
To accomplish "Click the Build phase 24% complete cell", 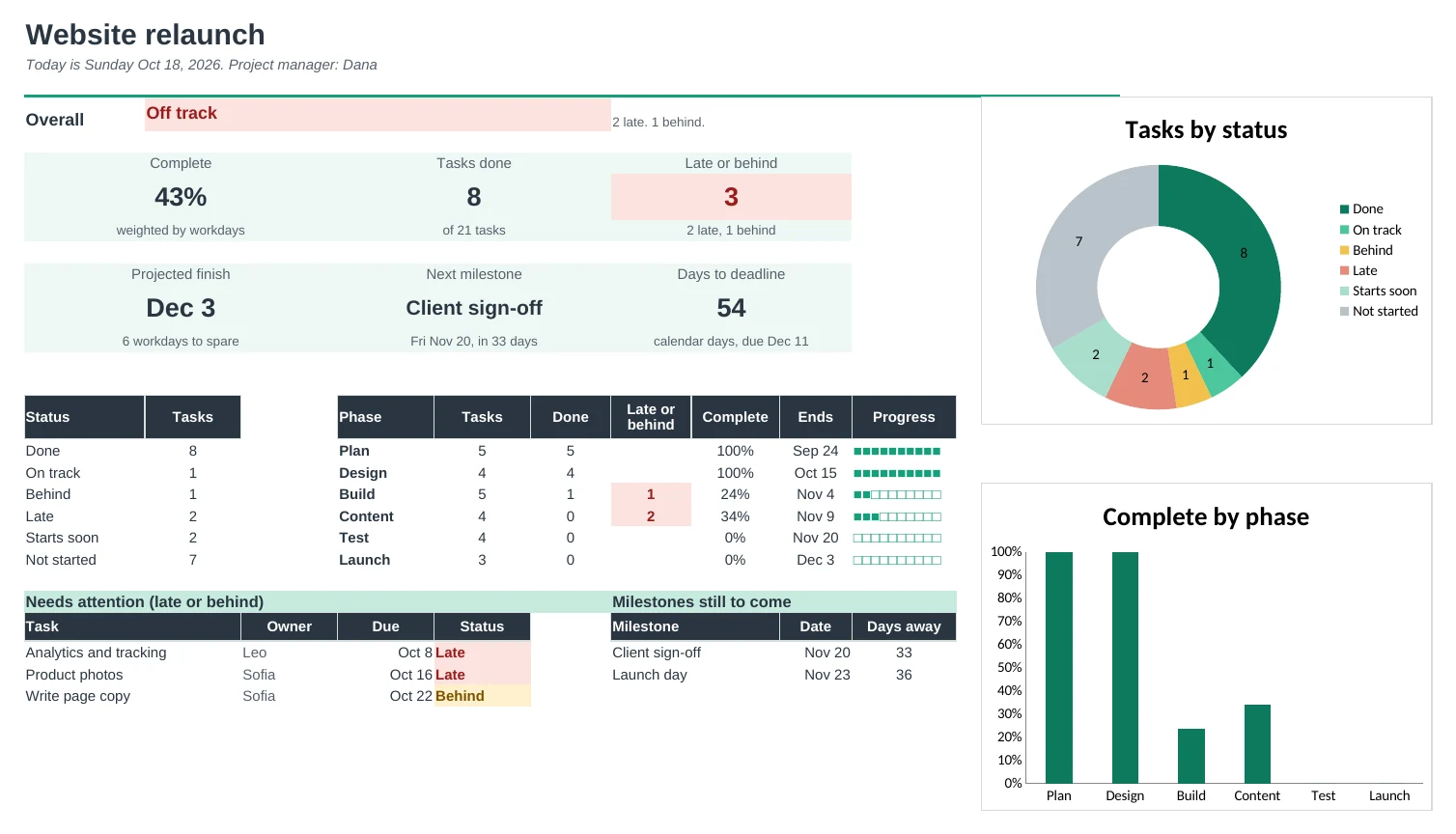I will (x=735, y=494).
